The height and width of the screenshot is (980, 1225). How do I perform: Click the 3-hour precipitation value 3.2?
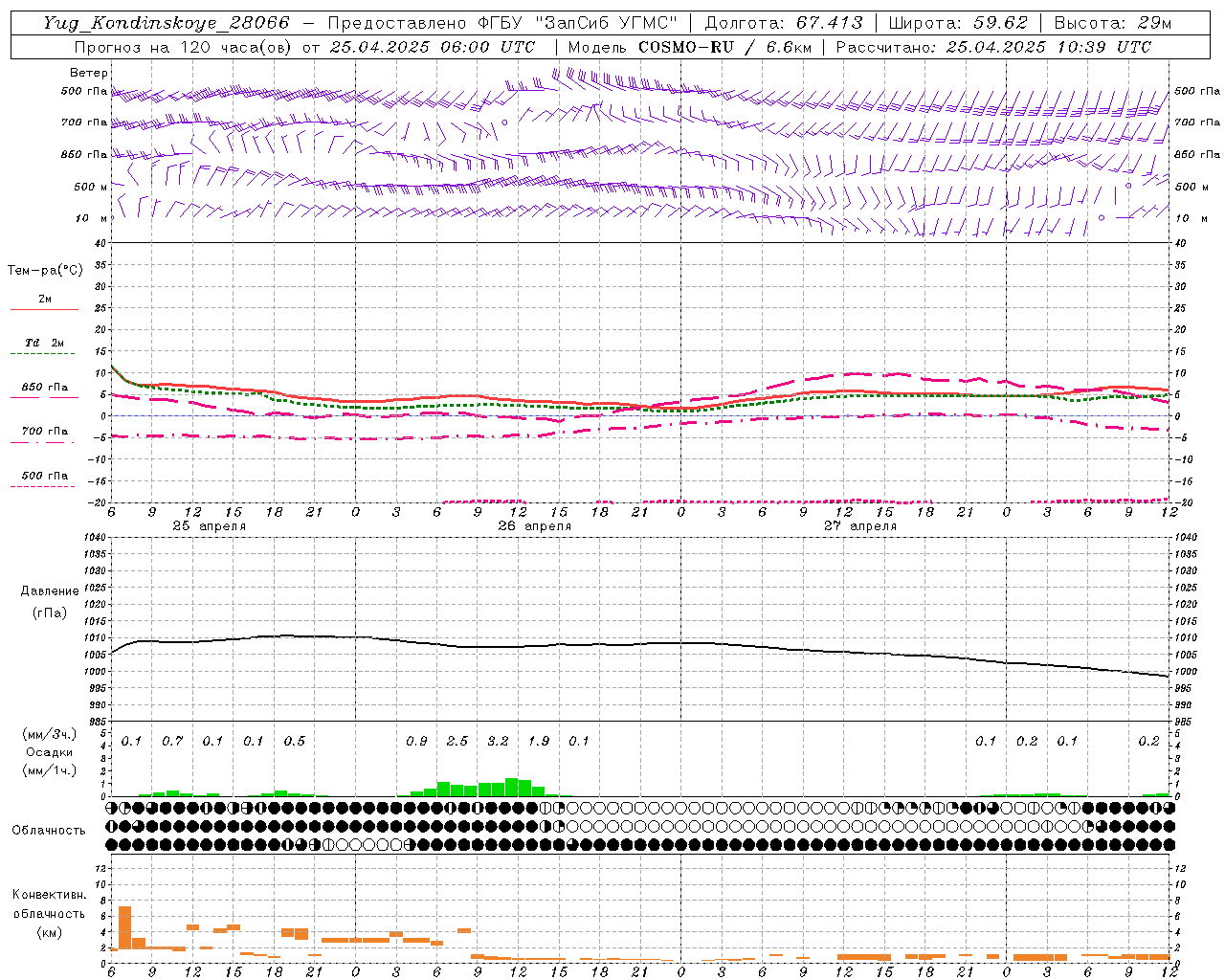click(498, 742)
